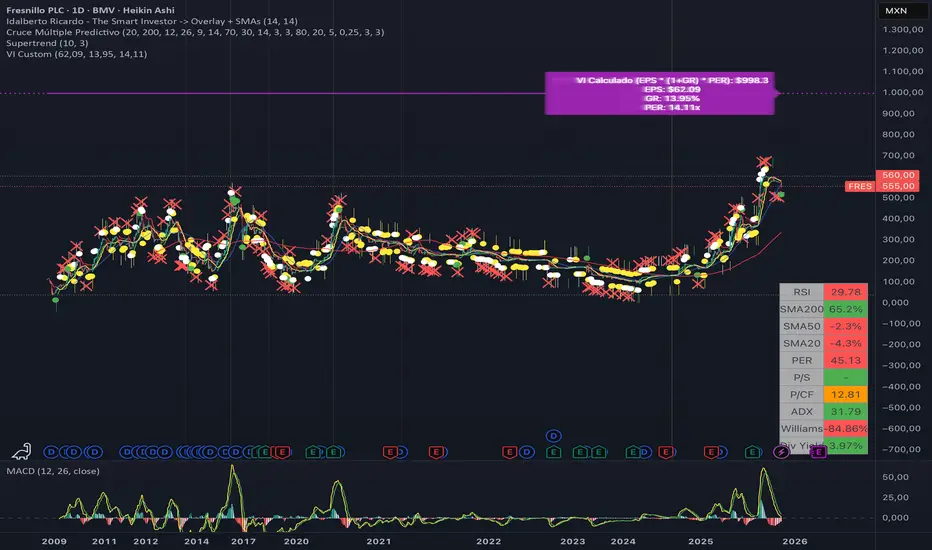Click the RSI value 29.78 cell
Viewport: 932px width, 550px height.
(845, 292)
